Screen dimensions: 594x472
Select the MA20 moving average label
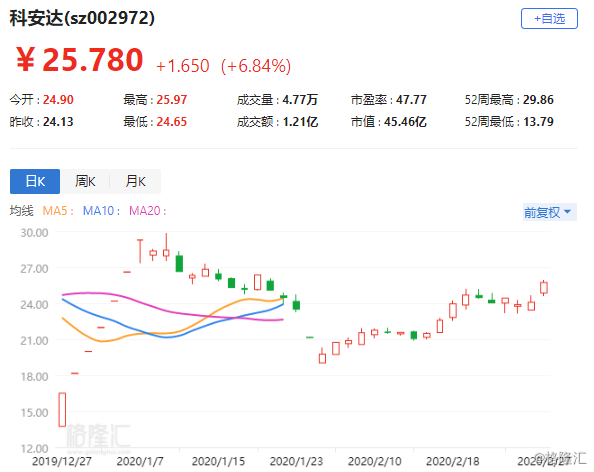pyautogui.click(x=148, y=211)
